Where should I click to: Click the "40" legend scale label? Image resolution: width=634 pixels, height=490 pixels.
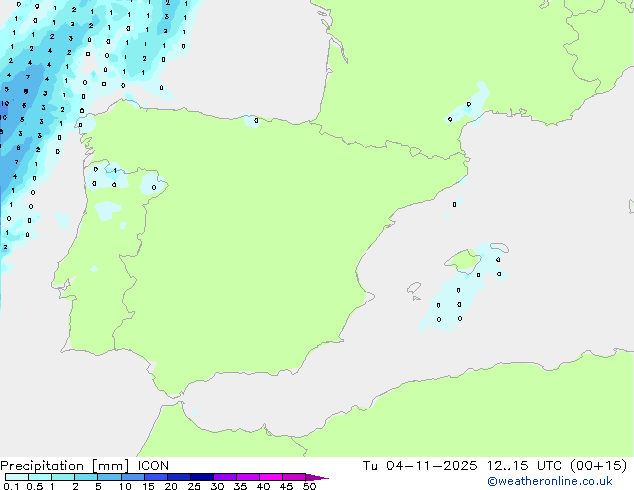tap(263, 486)
